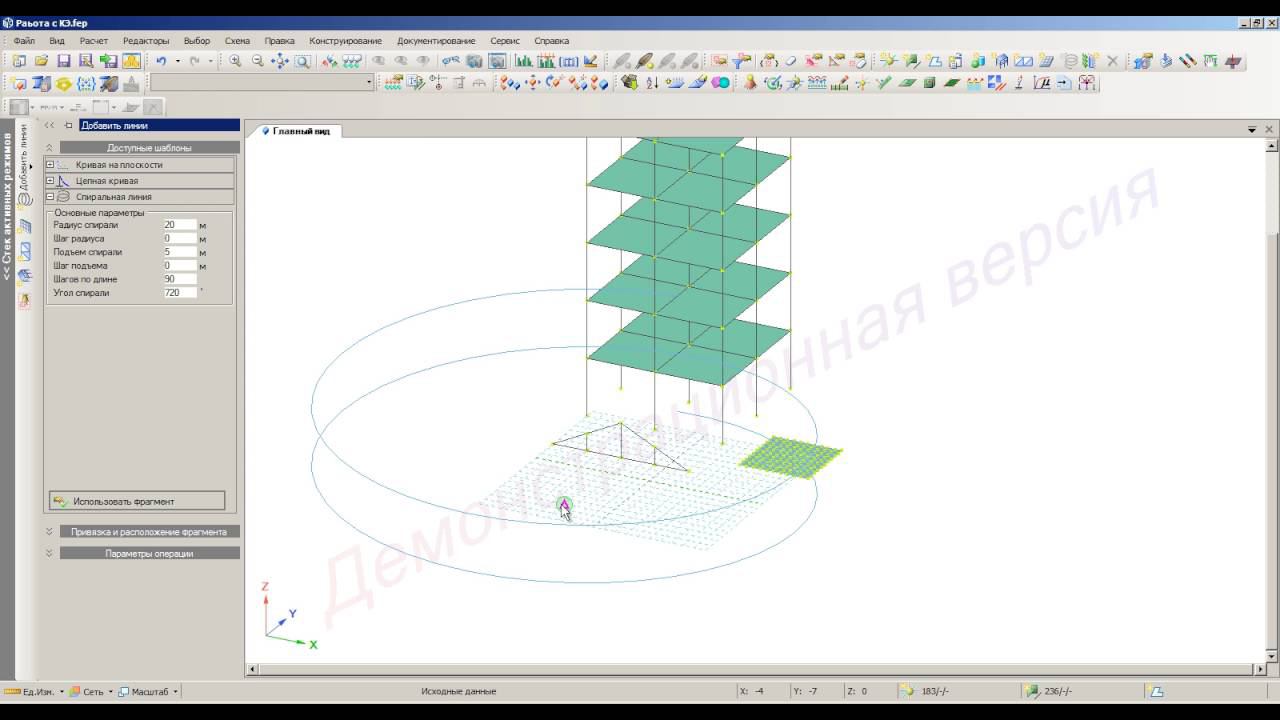Click the horizontal scrollbar of the view
The image size is (1280, 720).
[756, 669]
